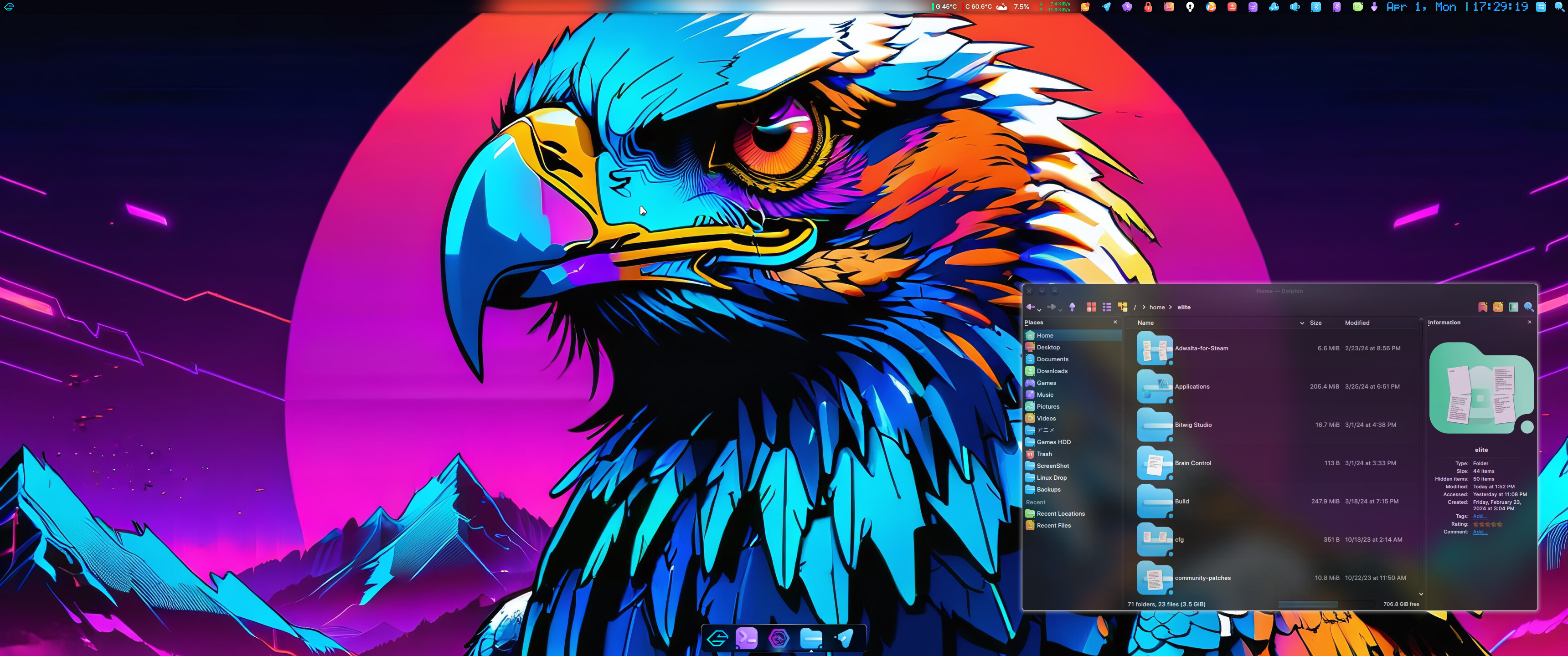Open Linux Drop in Places panel
The width and height of the screenshot is (1568, 656).
pyautogui.click(x=1073, y=478)
